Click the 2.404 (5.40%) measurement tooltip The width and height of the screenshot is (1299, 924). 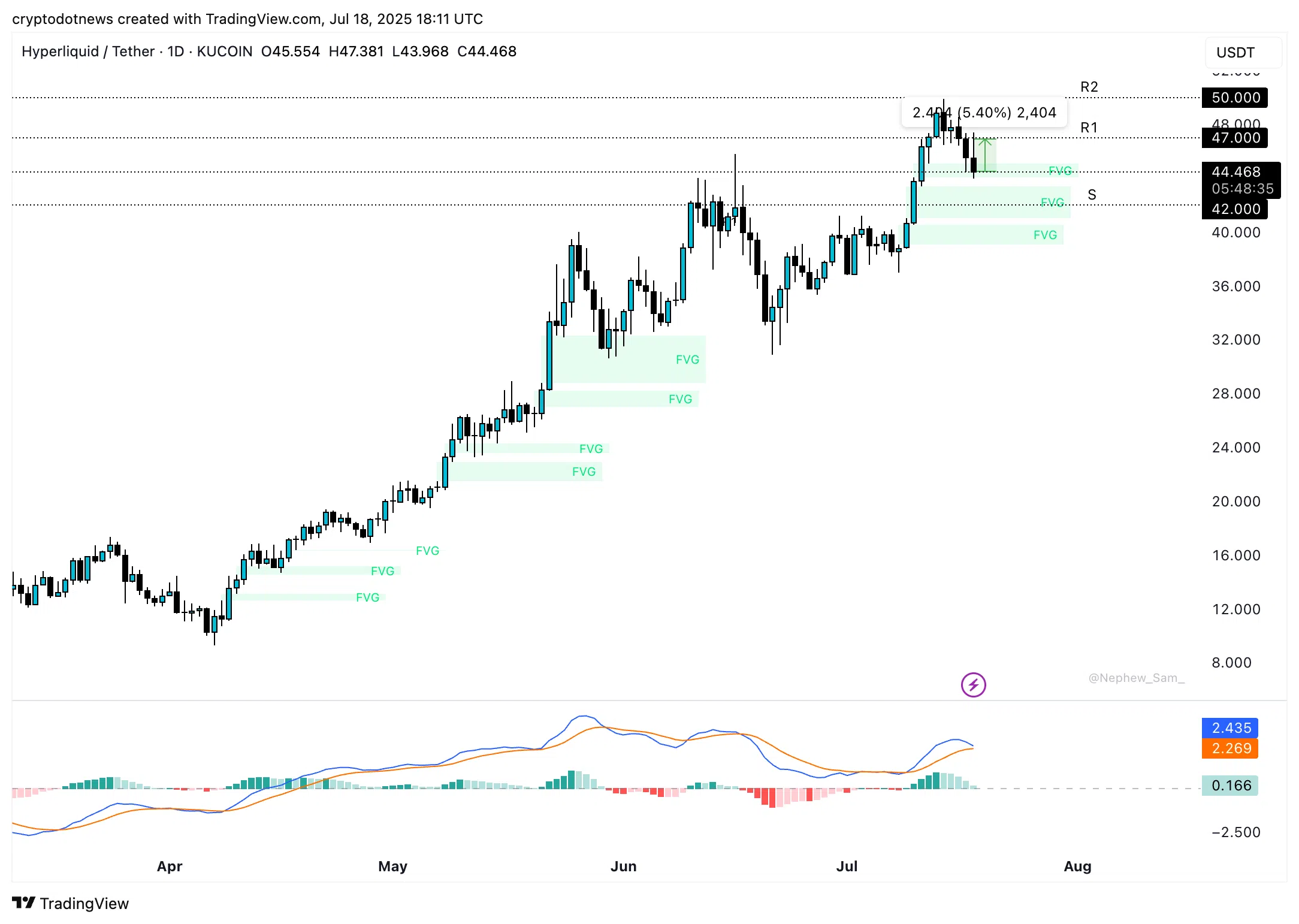click(985, 112)
